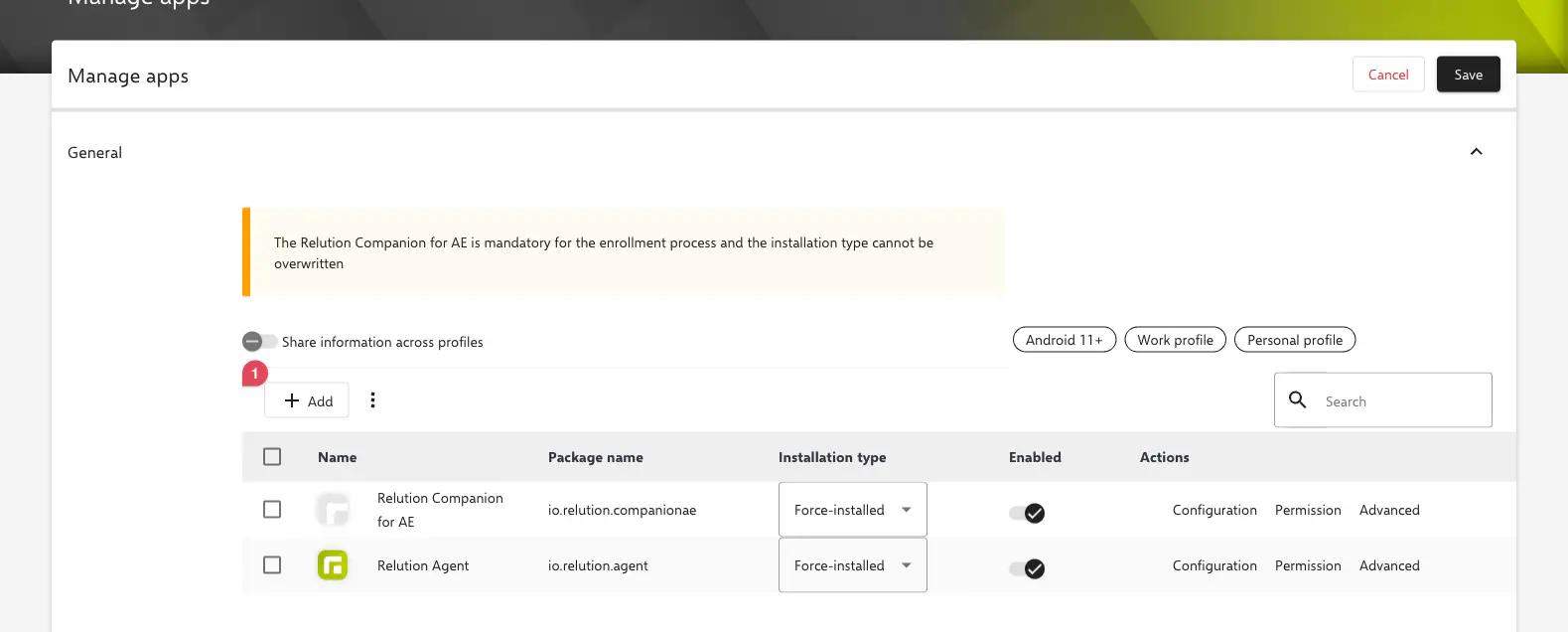
Task: Check the Relution Agent row checkbox
Action: click(x=272, y=565)
